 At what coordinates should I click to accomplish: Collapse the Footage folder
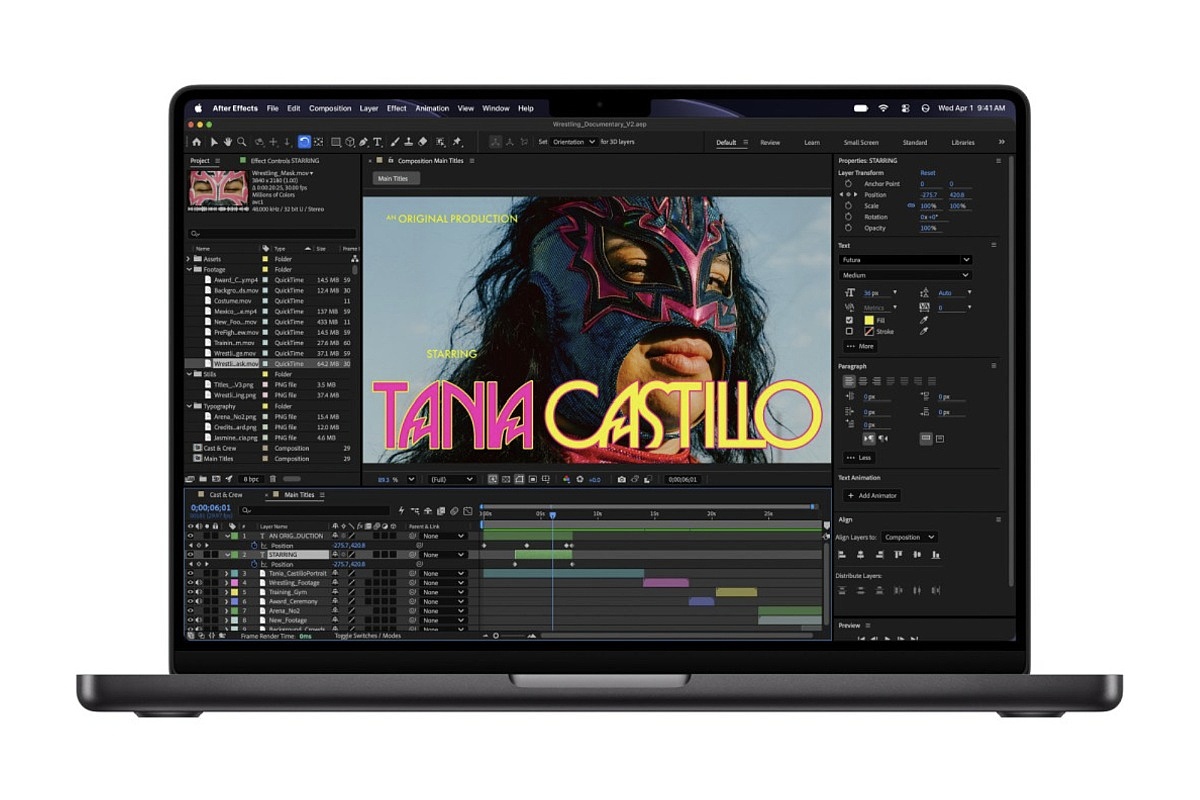(188, 269)
